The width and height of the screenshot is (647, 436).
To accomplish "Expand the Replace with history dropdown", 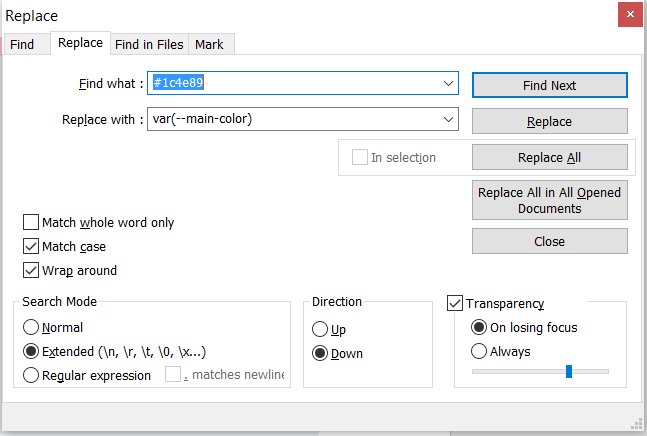I will pos(449,119).
